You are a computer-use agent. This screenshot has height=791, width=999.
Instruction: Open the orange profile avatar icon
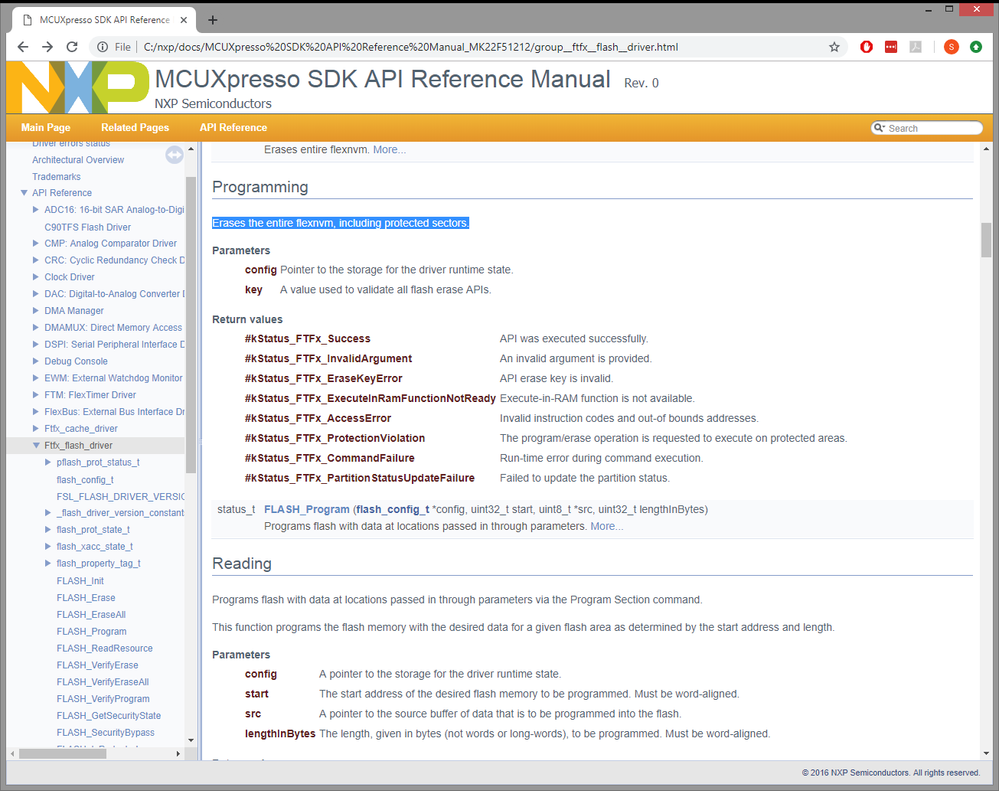[951, 46]
